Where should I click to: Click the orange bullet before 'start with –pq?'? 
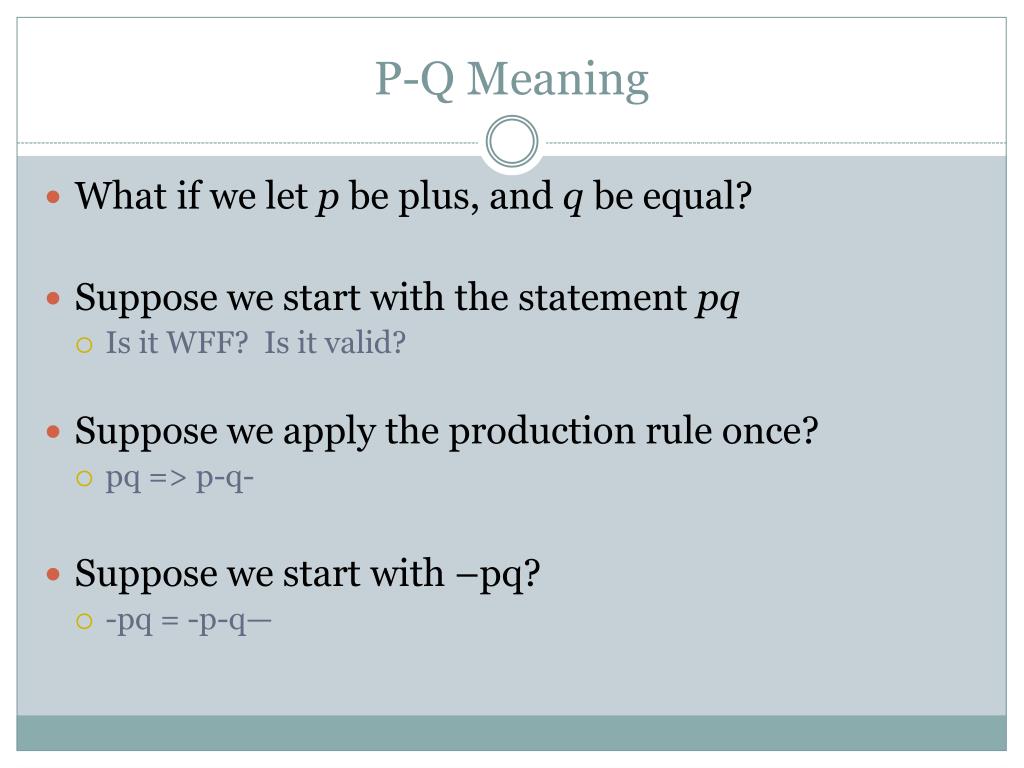coord(54,575)
